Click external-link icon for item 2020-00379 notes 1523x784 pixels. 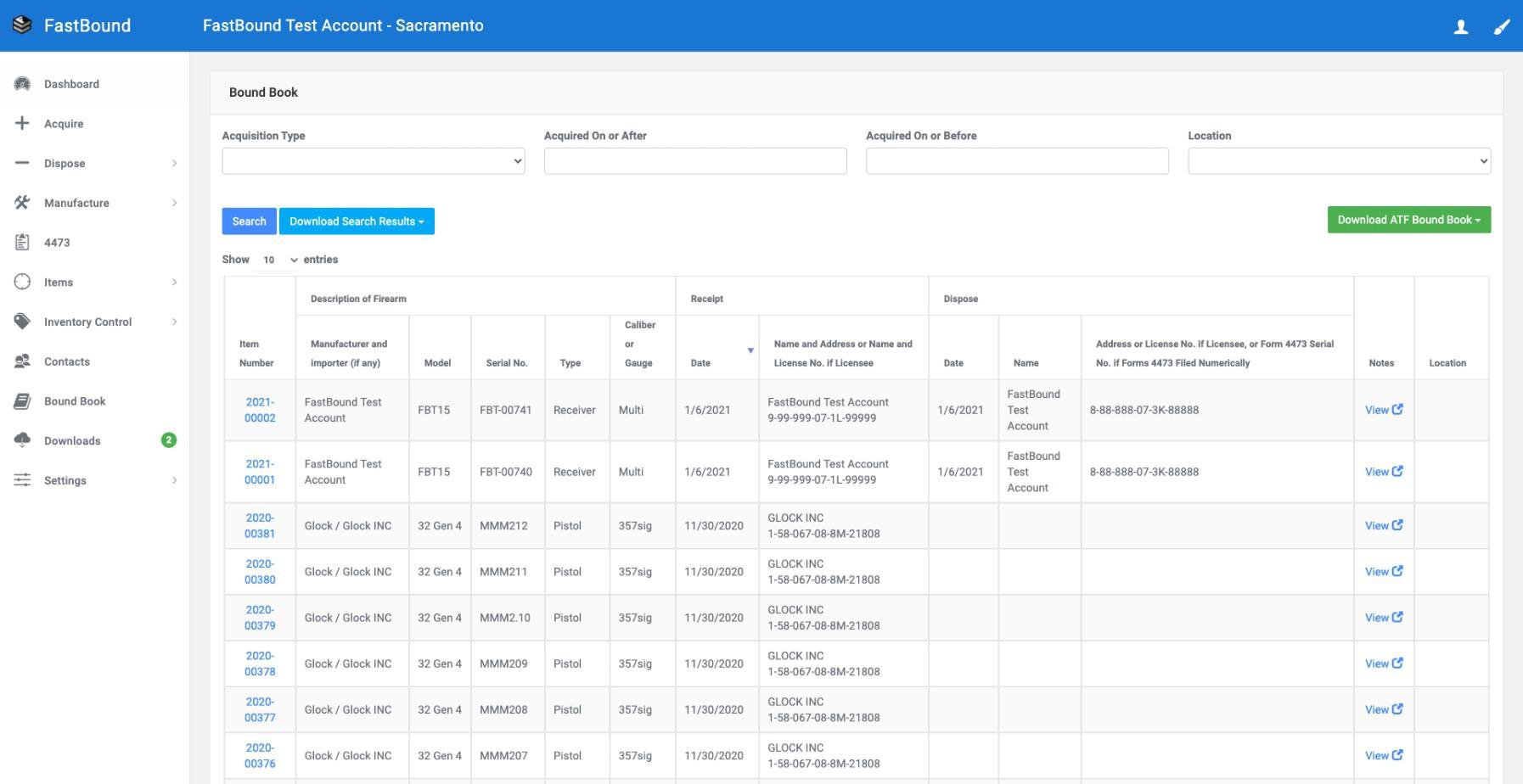(x=1397, y=617)
